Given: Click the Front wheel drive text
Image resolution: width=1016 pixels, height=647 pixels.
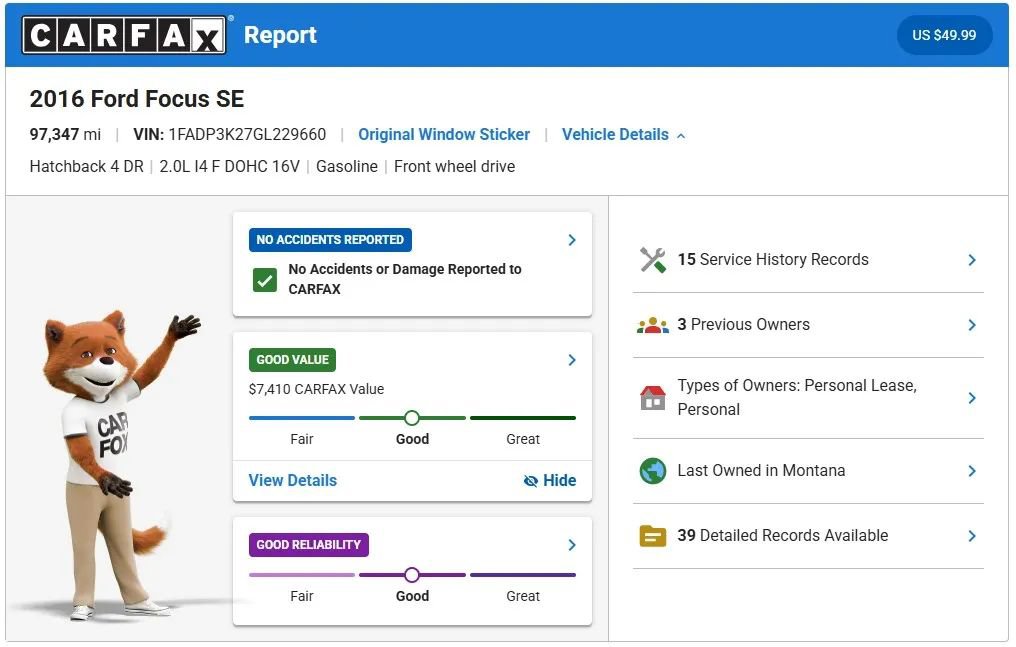Looking at the screenshot, I should click(454, 166).
